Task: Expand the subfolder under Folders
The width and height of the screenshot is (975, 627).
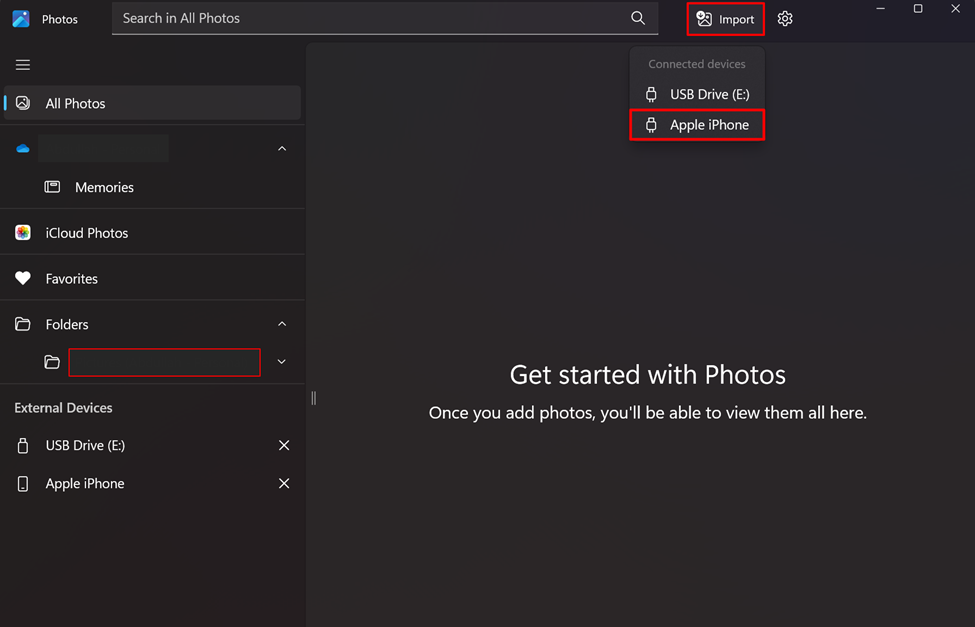Action: (282, 362)
